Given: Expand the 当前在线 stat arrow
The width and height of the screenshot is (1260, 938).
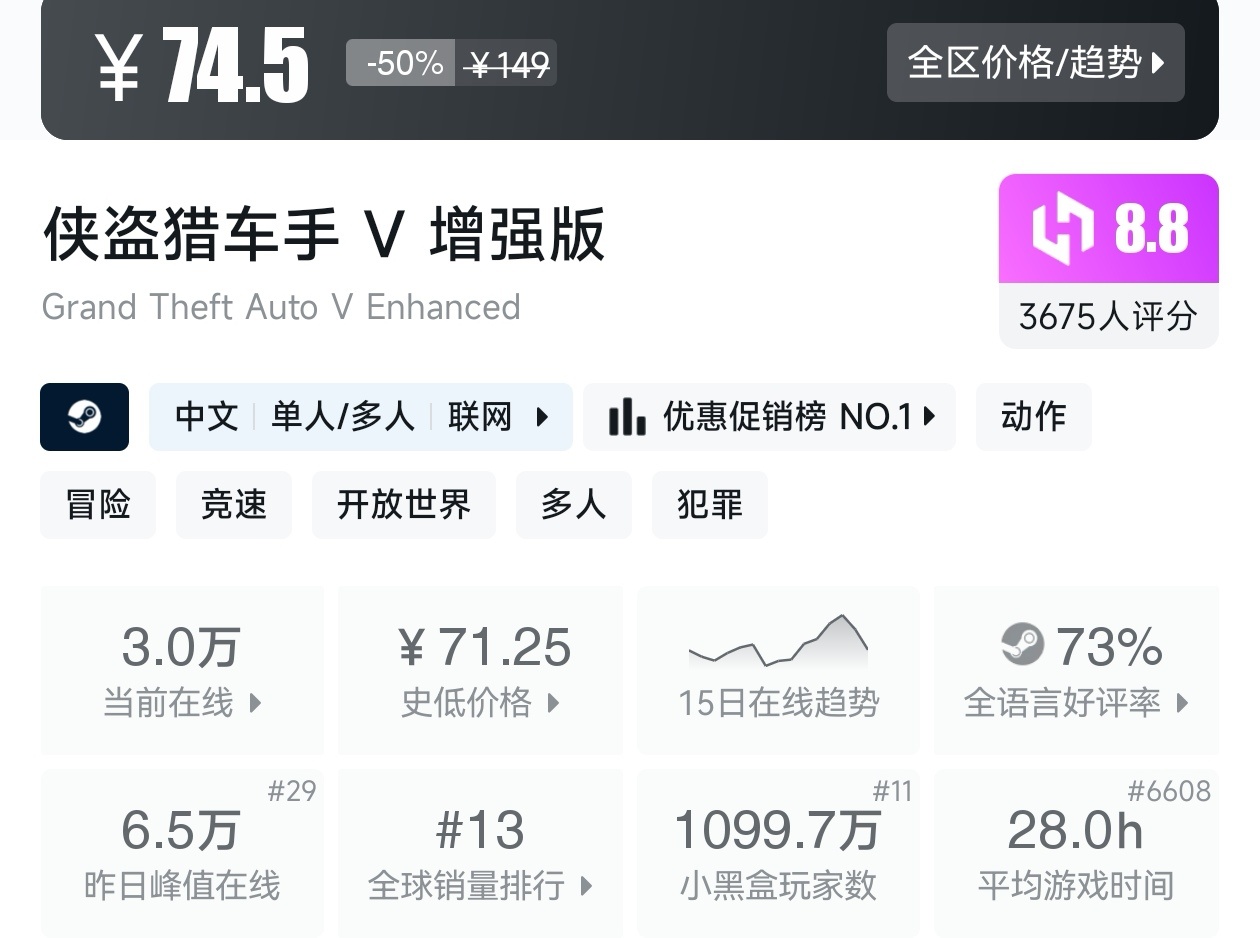Looking at the screenshot, I should coord(255,703).
